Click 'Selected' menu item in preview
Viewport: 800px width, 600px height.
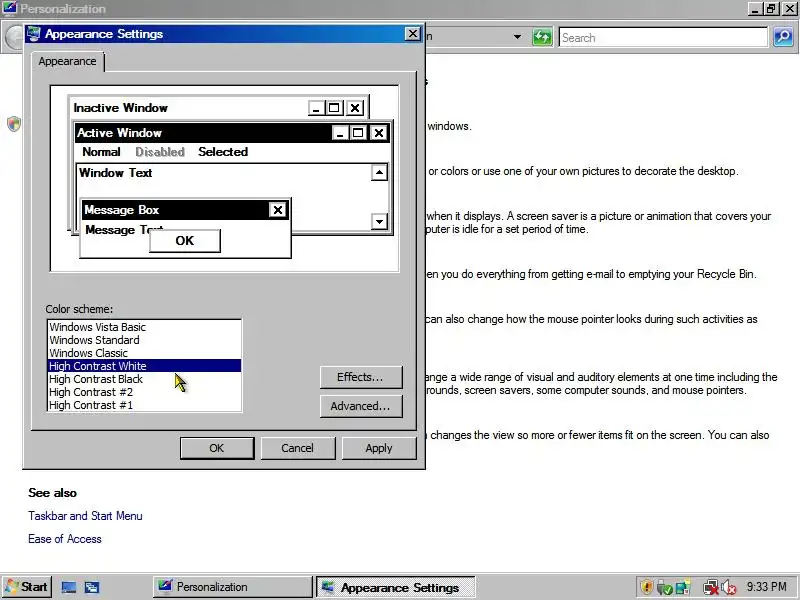coord(223,152)
